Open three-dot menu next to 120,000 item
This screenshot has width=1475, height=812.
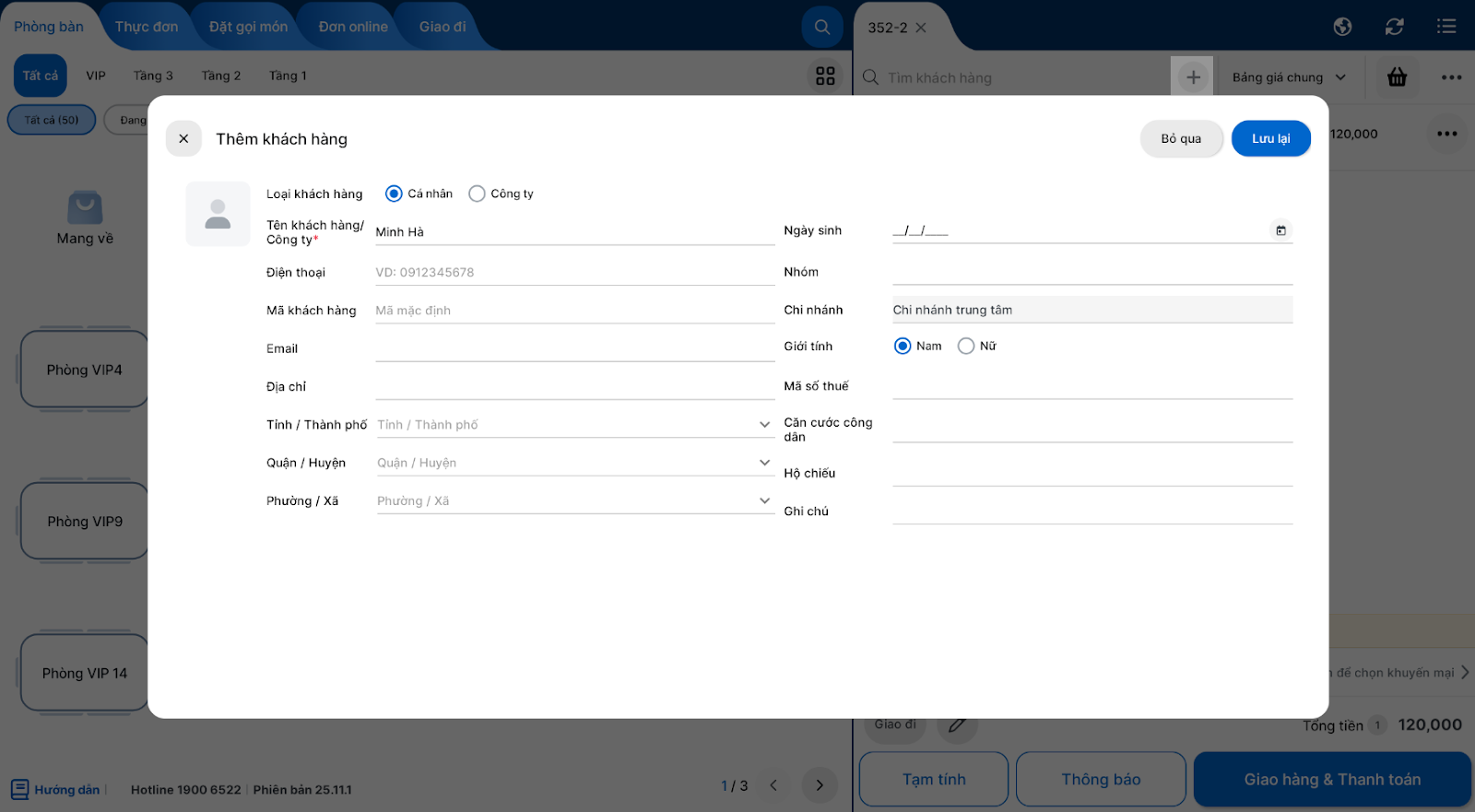[1447, 134]
